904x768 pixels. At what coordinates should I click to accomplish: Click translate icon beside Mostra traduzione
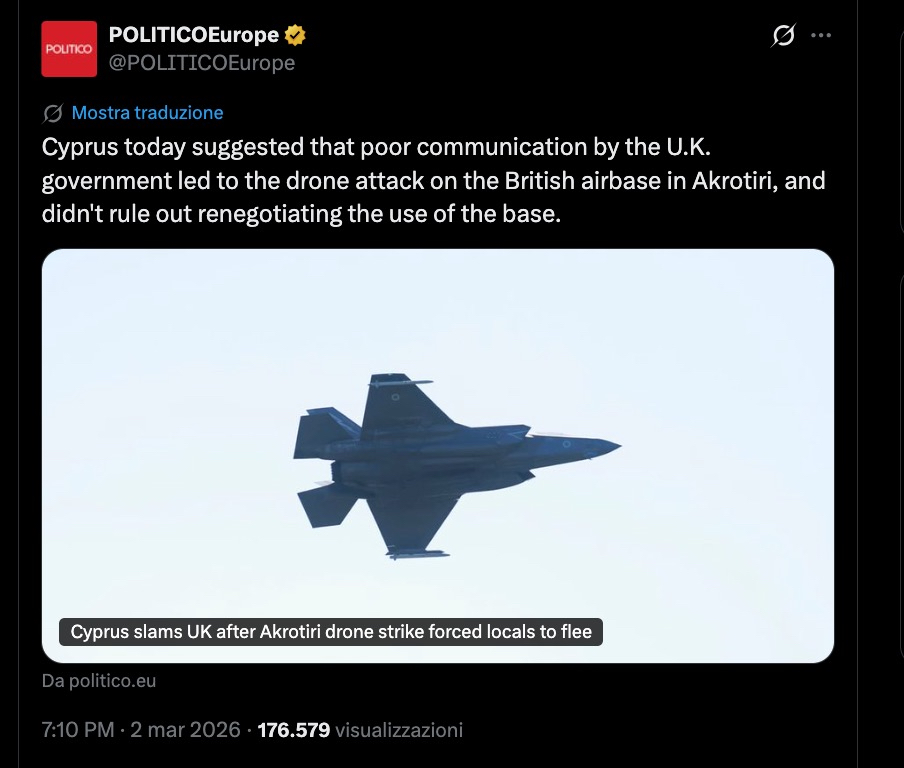tap(53, 113)
